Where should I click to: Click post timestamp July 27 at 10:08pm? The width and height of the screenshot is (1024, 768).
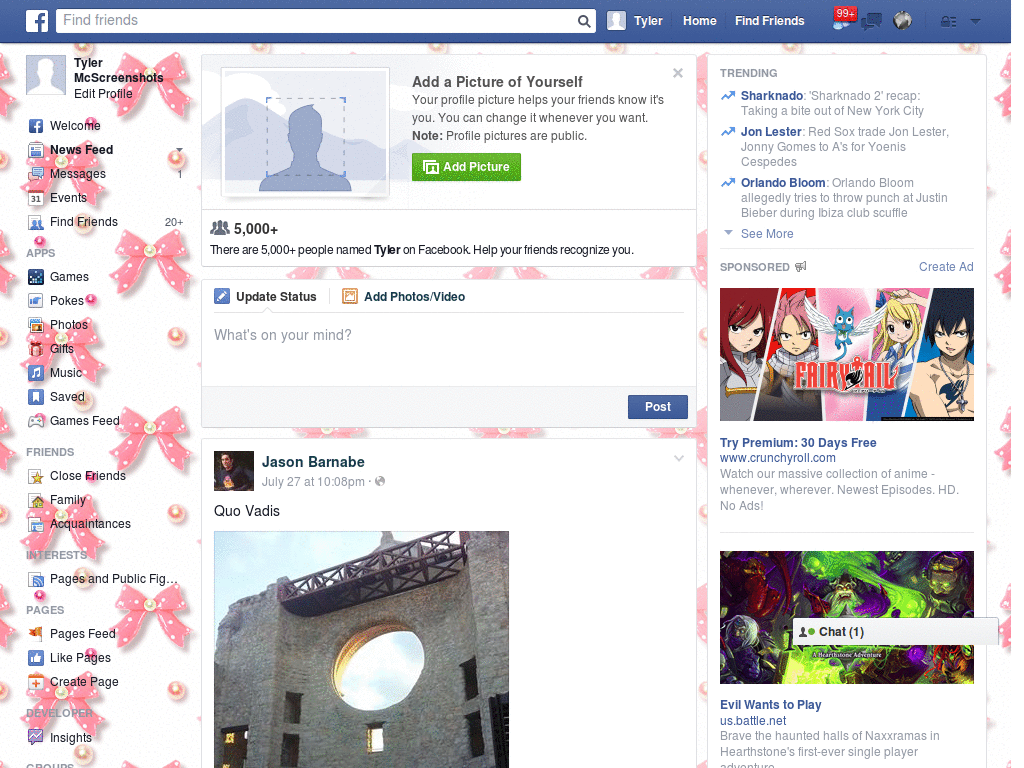[x=313, y=482]
